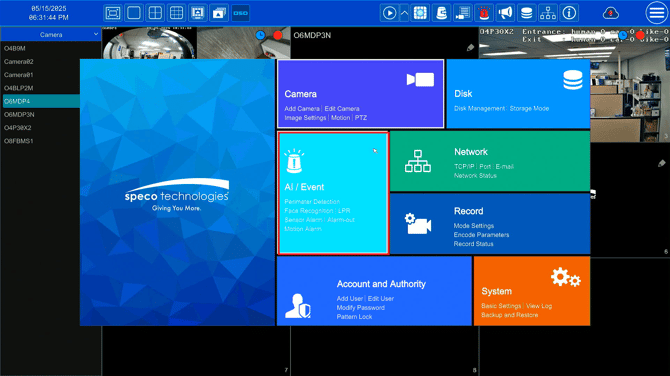This screenshot has height=376, width=670.
Task: Open the Account and Authority tile
Action: click(x=374, y=291)
